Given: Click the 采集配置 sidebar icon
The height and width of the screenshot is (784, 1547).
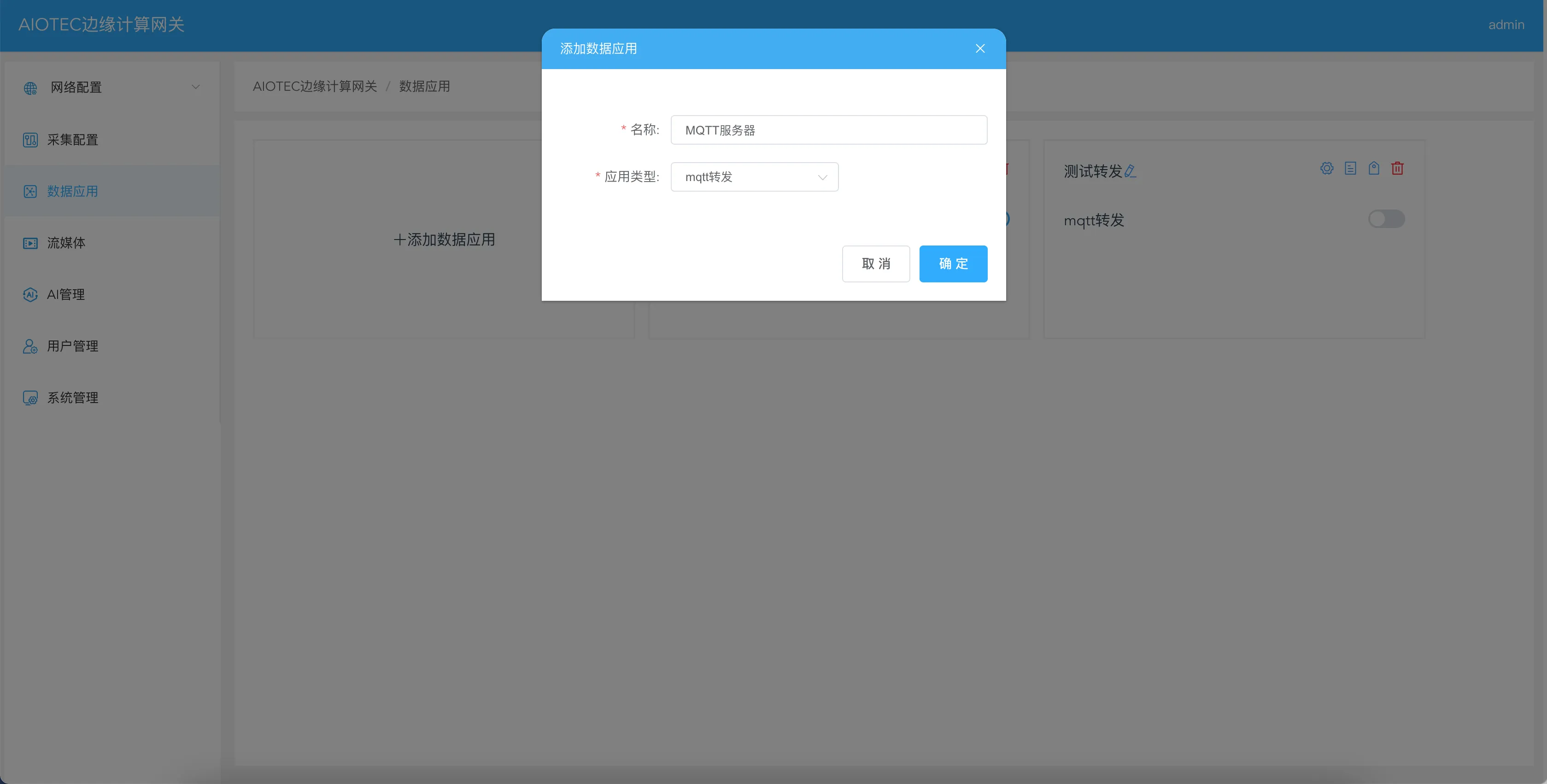Looking at the screenshot, I should (30, 140).
